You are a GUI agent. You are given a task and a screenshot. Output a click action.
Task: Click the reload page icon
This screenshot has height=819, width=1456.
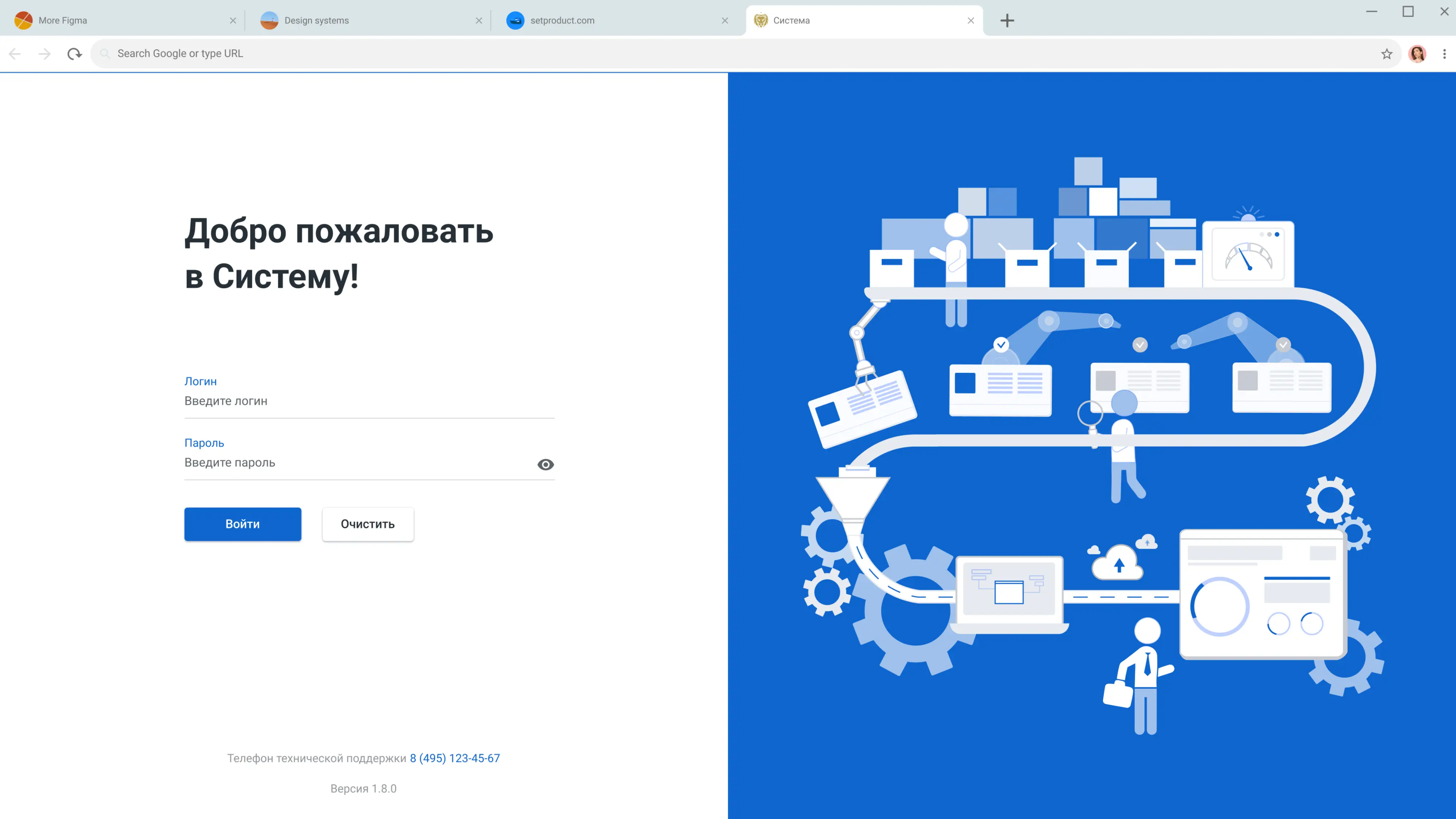click(75, 53)
